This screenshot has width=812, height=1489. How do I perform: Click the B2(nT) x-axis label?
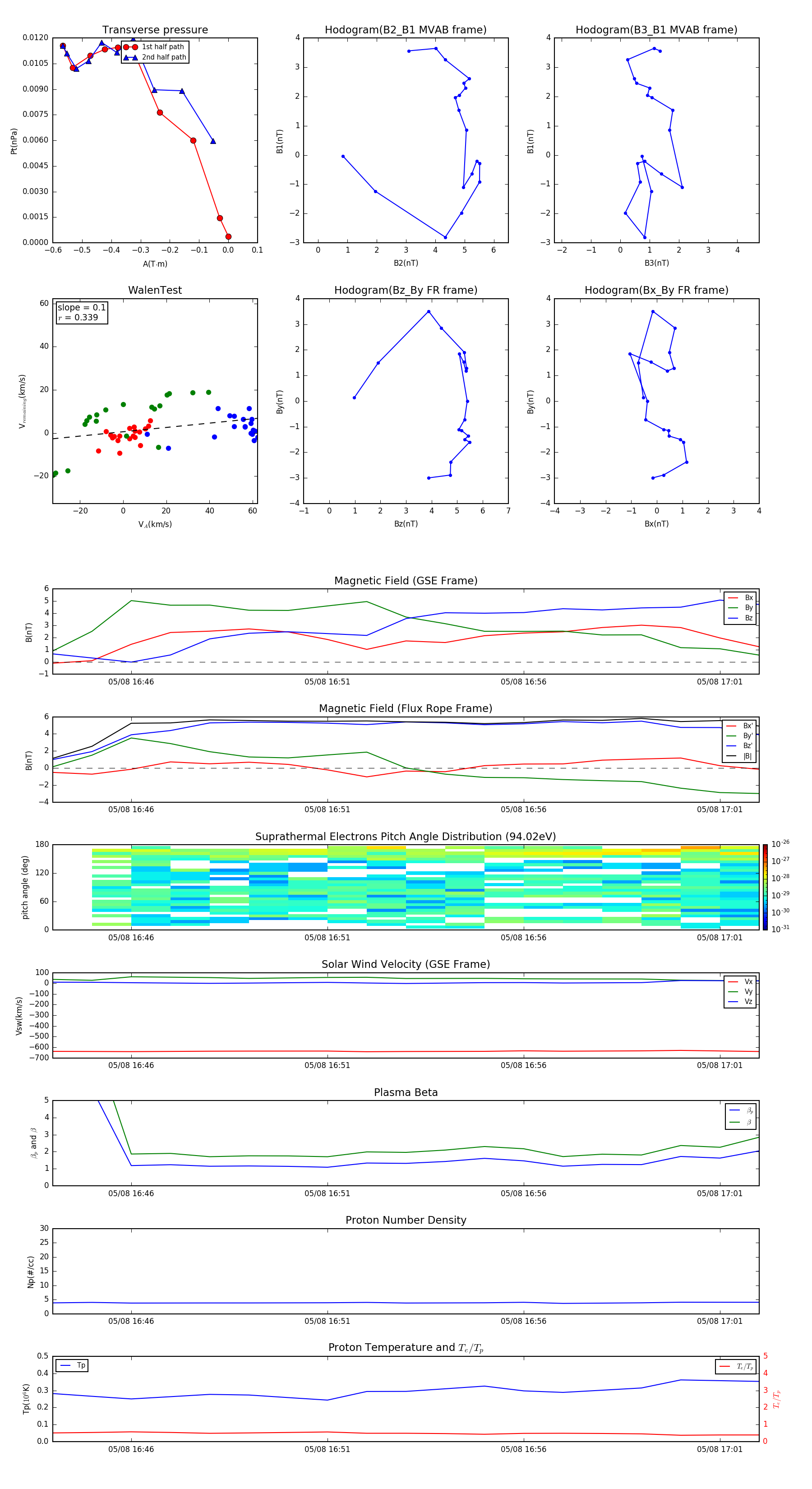pos(406,263)
